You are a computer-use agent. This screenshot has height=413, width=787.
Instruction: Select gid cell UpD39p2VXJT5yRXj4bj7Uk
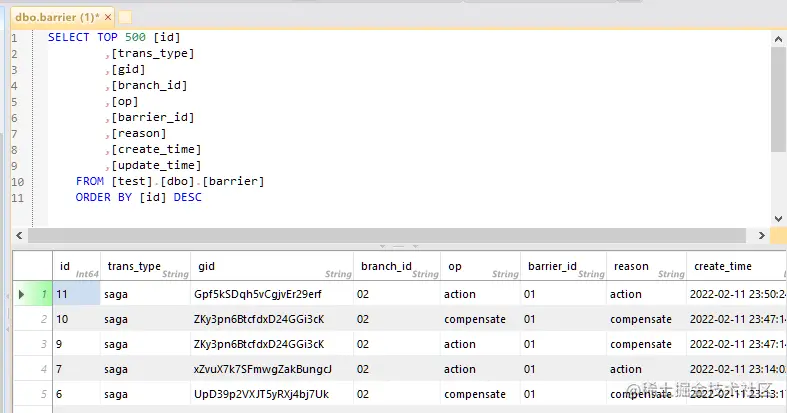tap(272, 394)
